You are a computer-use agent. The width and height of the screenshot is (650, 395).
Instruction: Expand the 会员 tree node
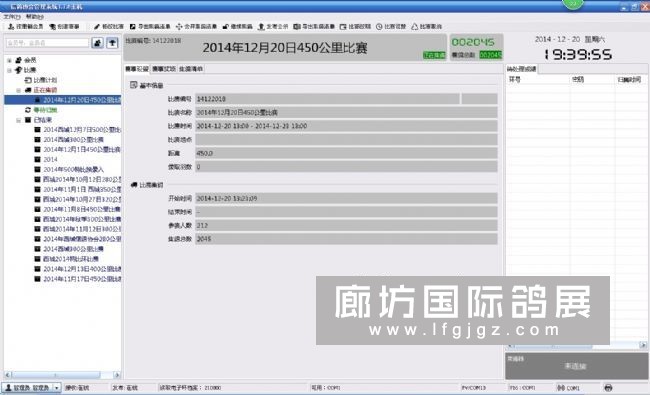pos(9,60)
